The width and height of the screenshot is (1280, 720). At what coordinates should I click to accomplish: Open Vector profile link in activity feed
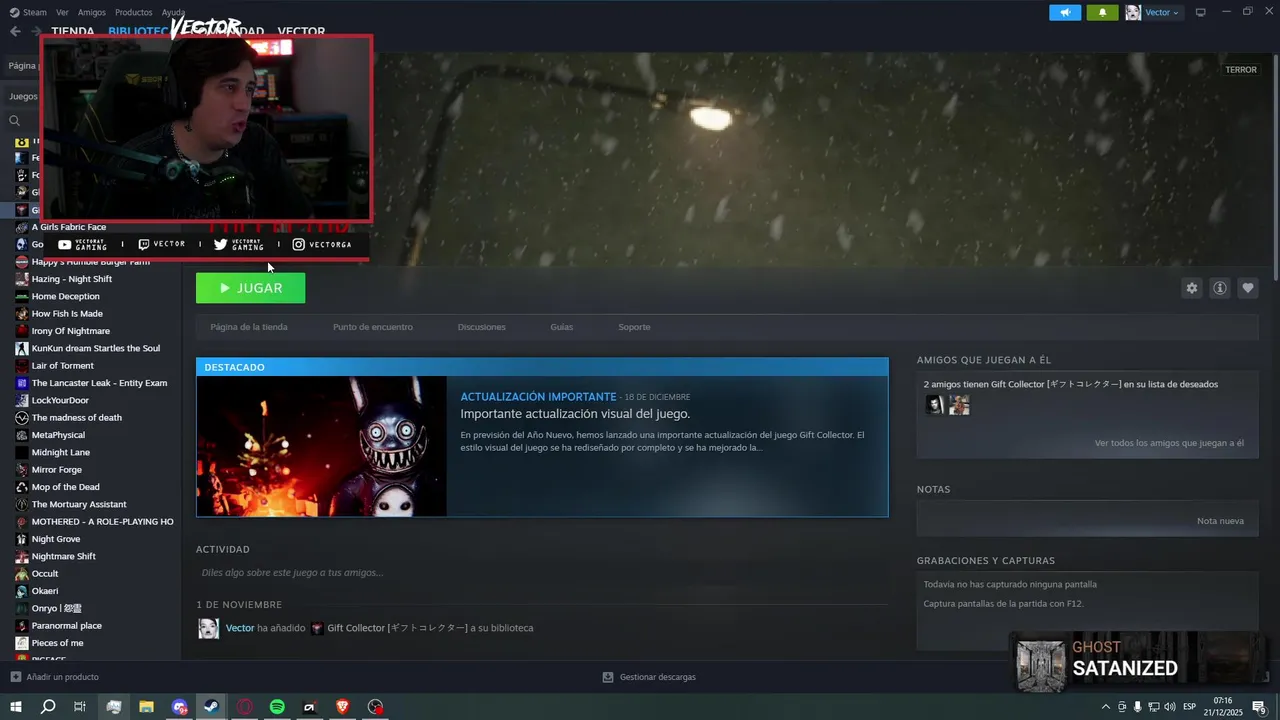240,628
